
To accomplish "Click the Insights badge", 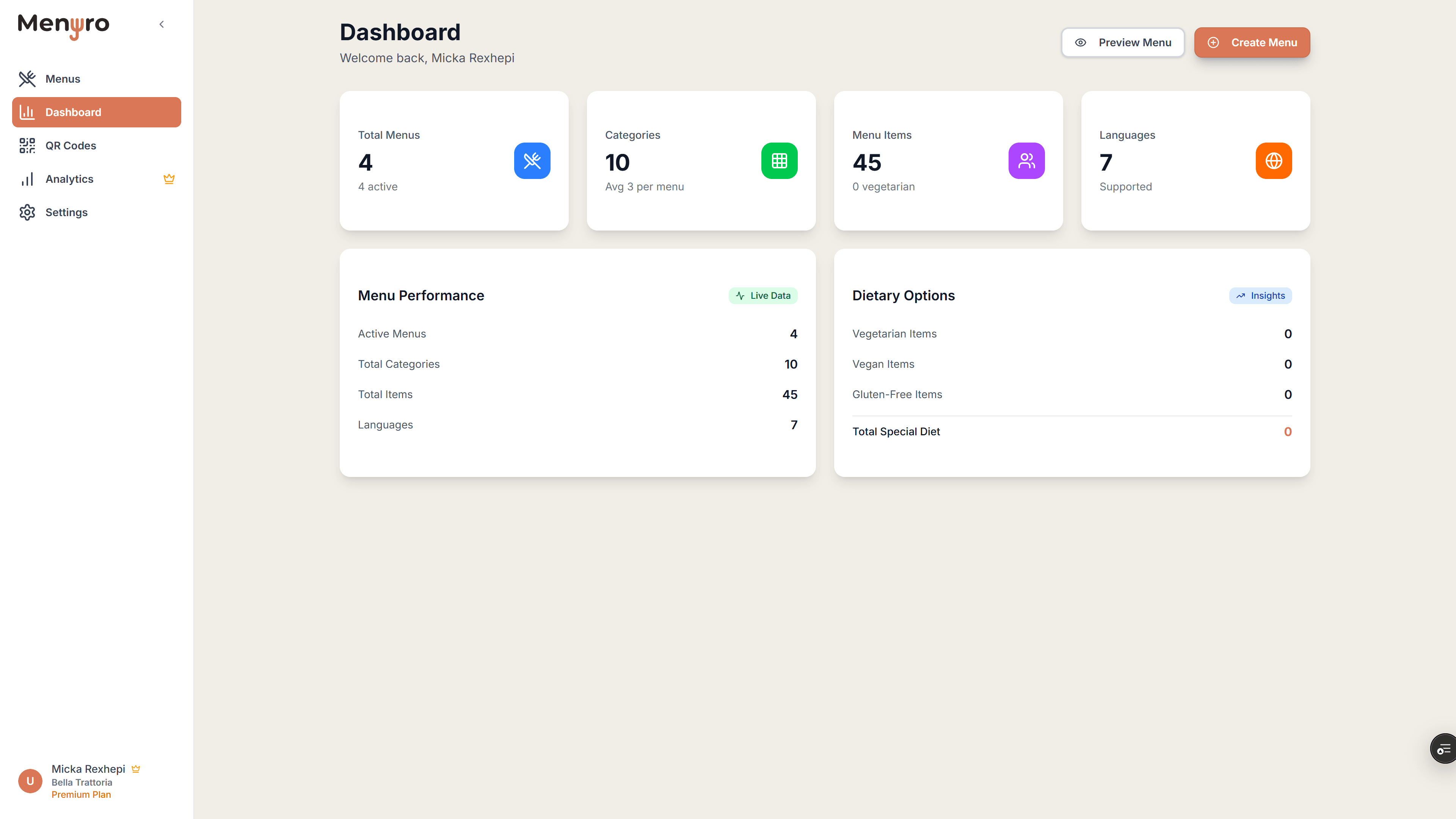I will 1260,296.
